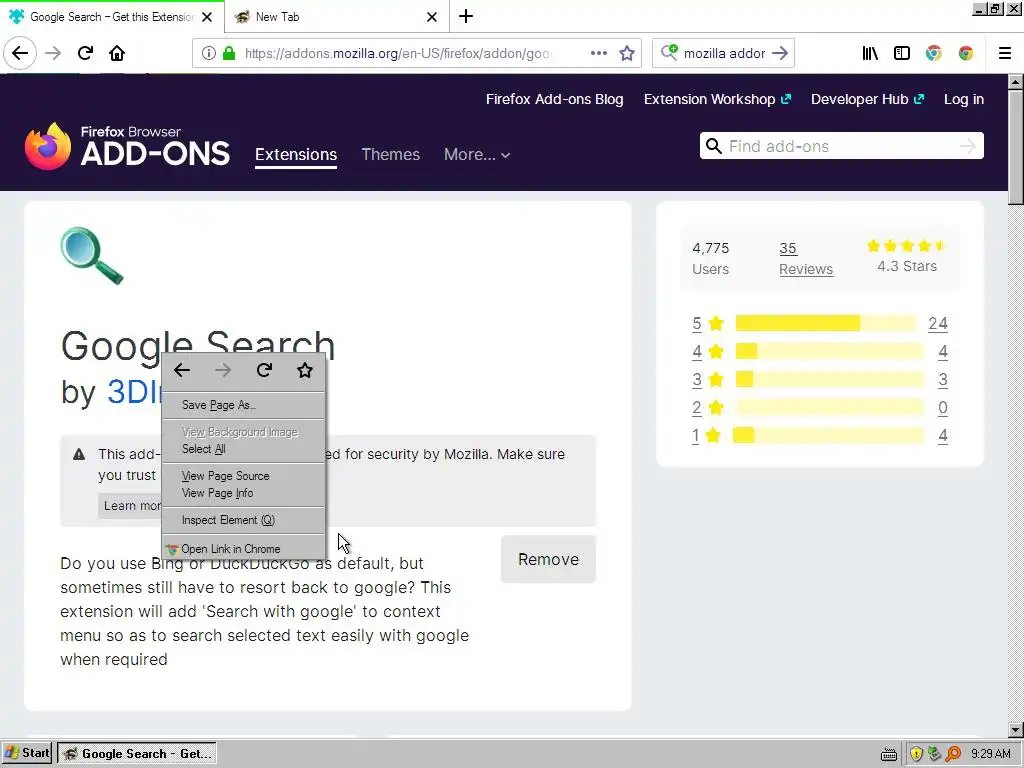Close the New Tab tab
This screenshot has height=768, width=1024.
(x=432, y=17)
